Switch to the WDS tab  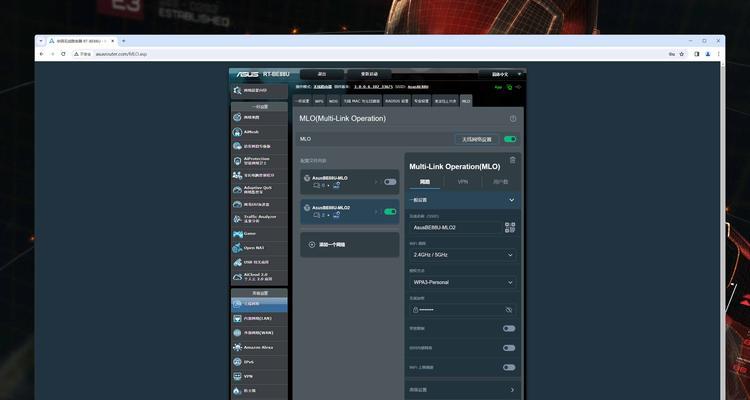point(333,101)
